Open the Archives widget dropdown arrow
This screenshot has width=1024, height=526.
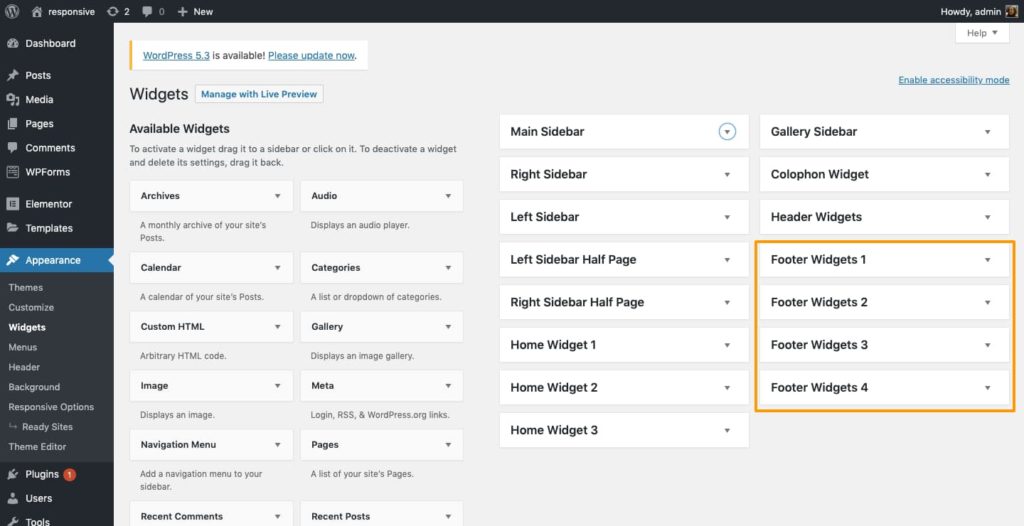pyautogui.click(x=278, y=196)
